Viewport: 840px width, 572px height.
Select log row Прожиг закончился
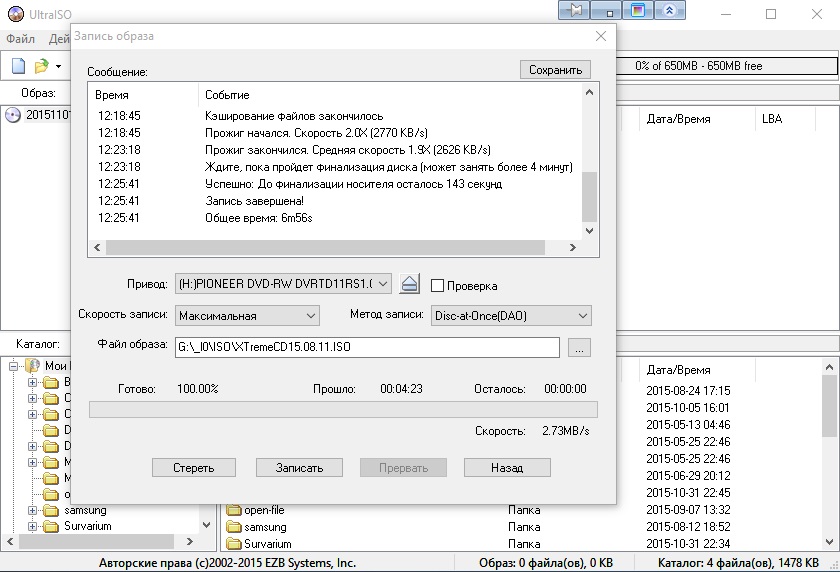[x=335, y=150]
